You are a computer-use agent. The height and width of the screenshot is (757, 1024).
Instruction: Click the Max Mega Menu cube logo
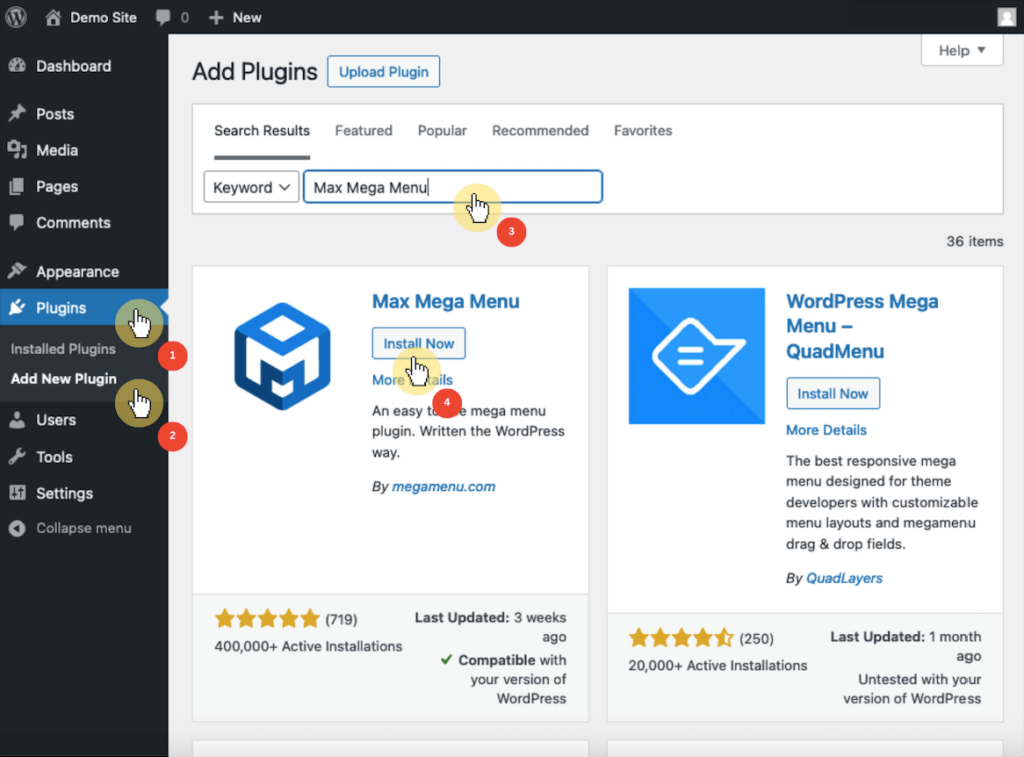click(x=282, y=356)
